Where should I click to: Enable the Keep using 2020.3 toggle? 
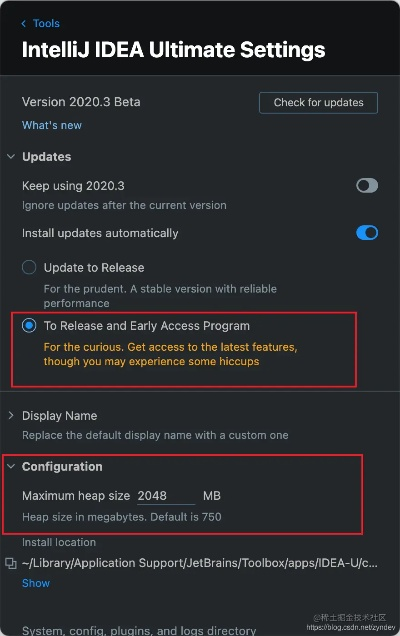(x=367, y=186)
